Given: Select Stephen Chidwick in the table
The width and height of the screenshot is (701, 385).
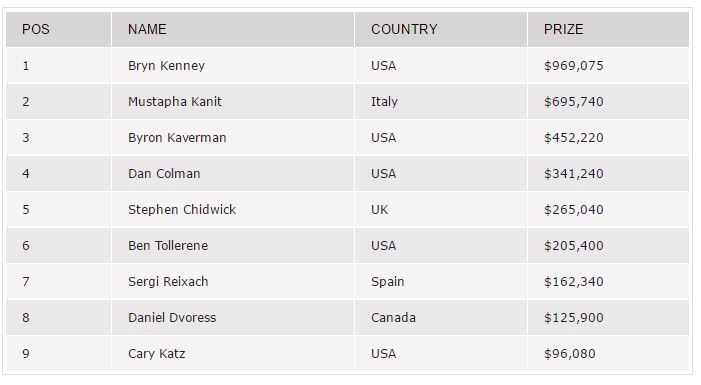Looking at the screenshot, I should [182, 210].
